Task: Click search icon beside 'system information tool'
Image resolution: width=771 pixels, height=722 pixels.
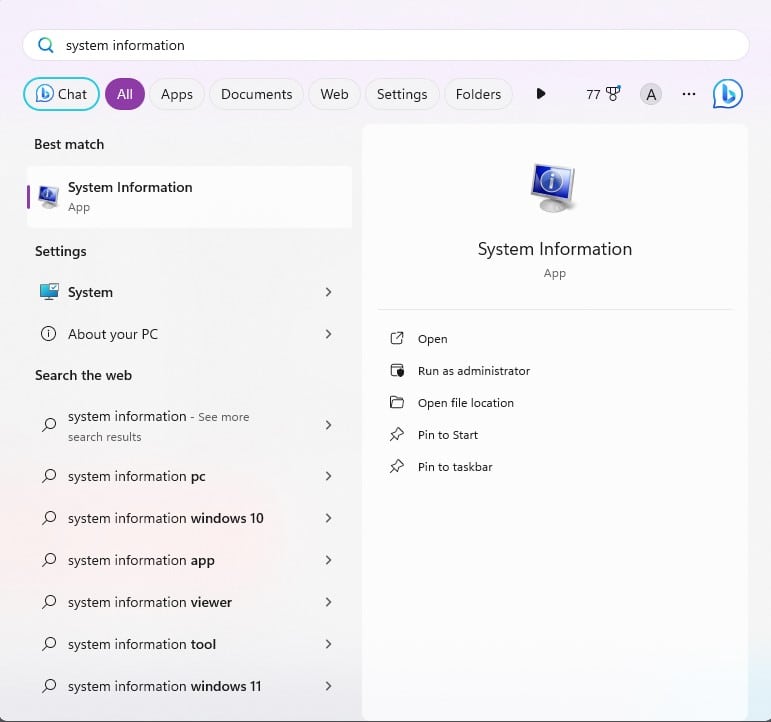Action: (x=49, y=644)
